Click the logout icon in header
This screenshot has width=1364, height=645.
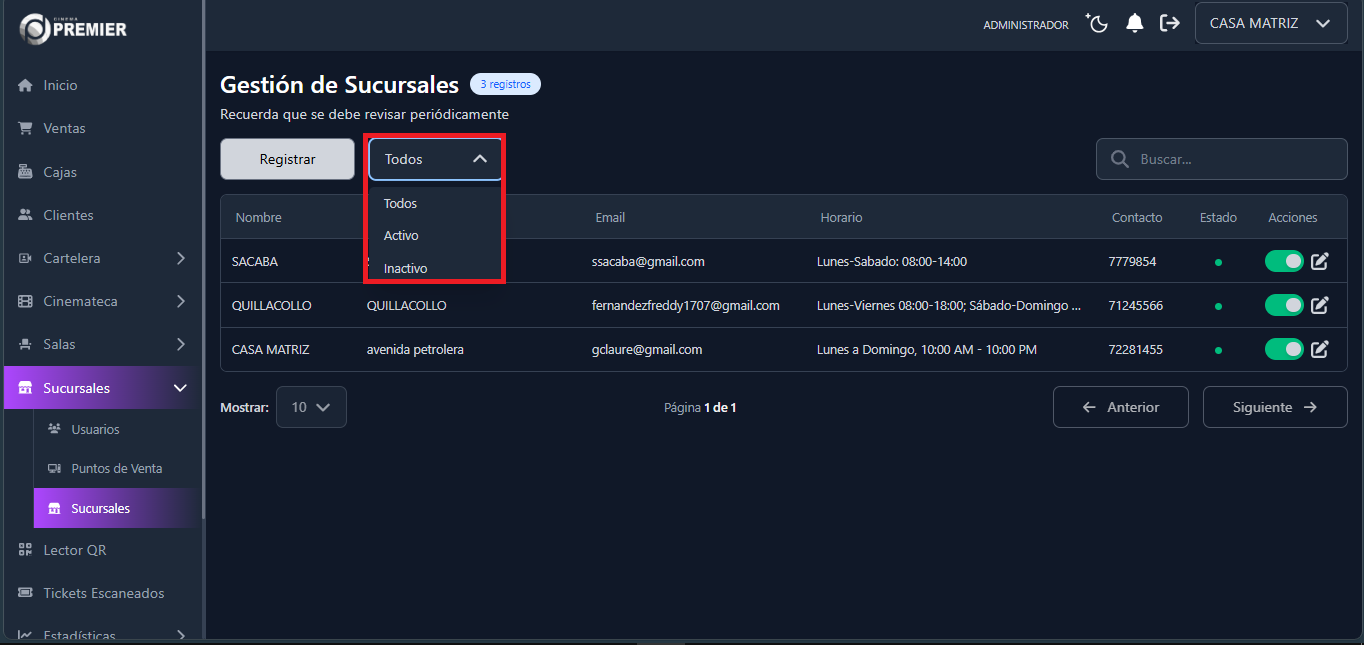pyautogui.click(x=1169, y=23)
